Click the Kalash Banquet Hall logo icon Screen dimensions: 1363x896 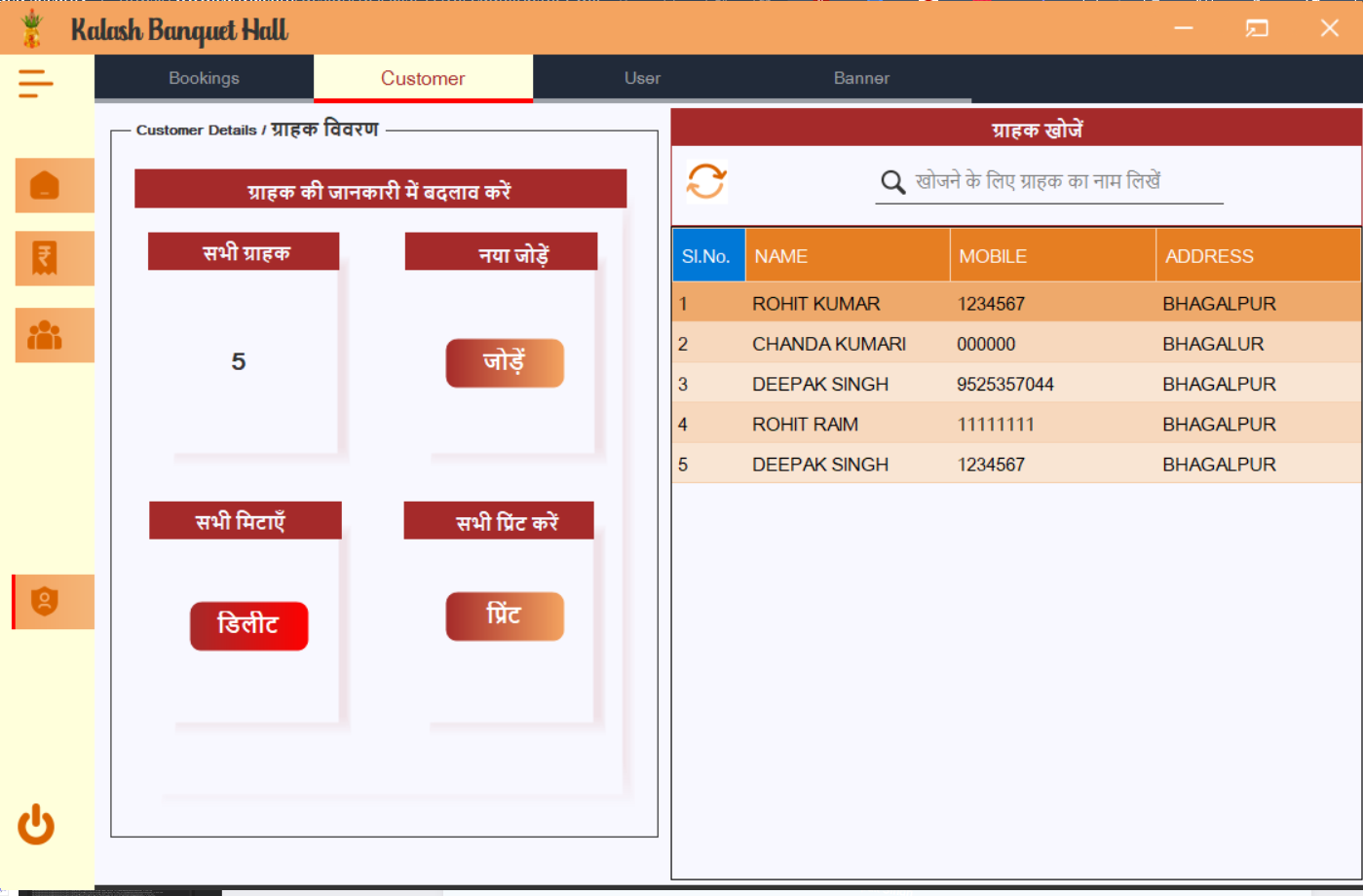click(x=32, y=27)
